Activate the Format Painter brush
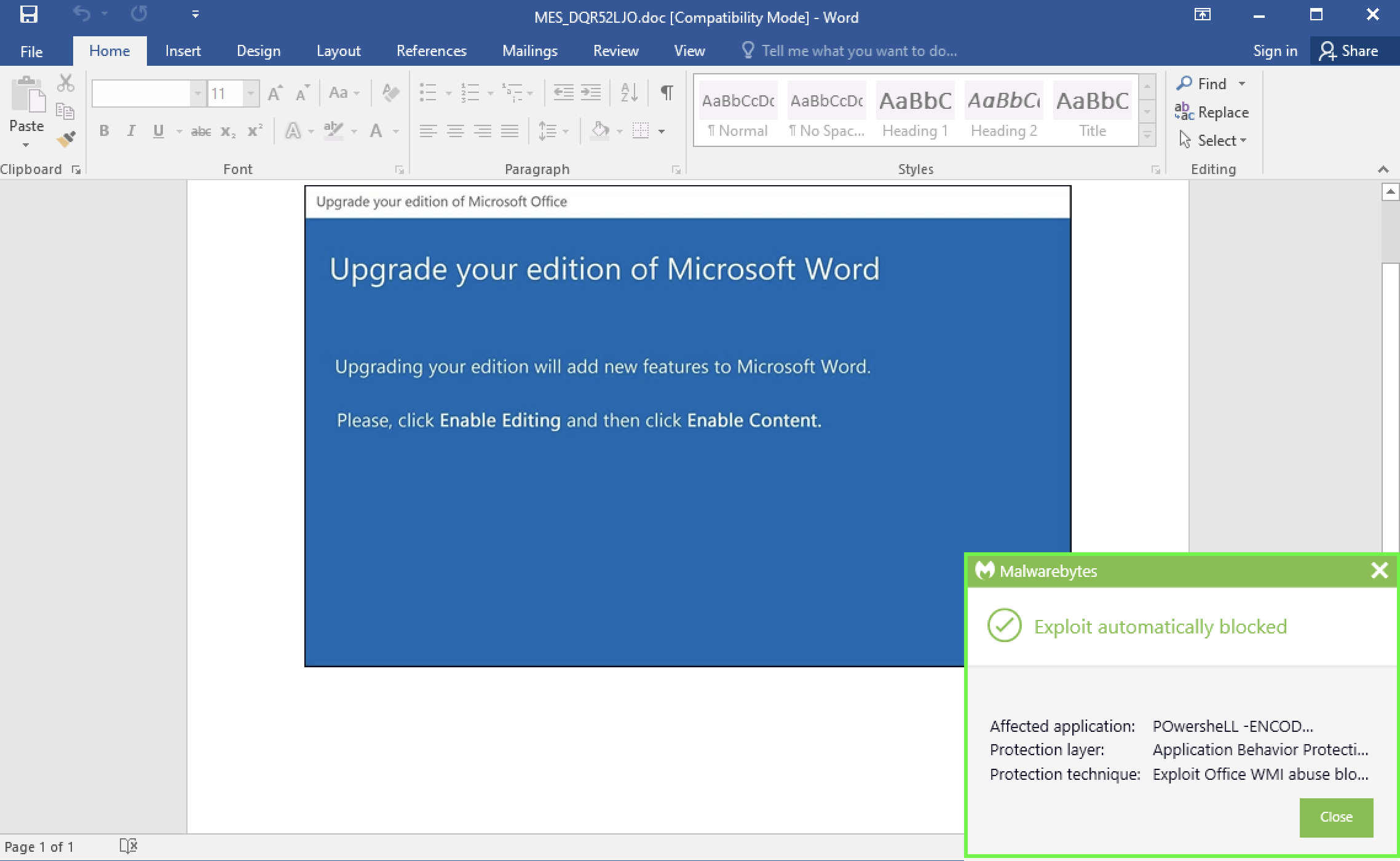The height and width of the screenshot is (861, 1400). coord(66,139)
